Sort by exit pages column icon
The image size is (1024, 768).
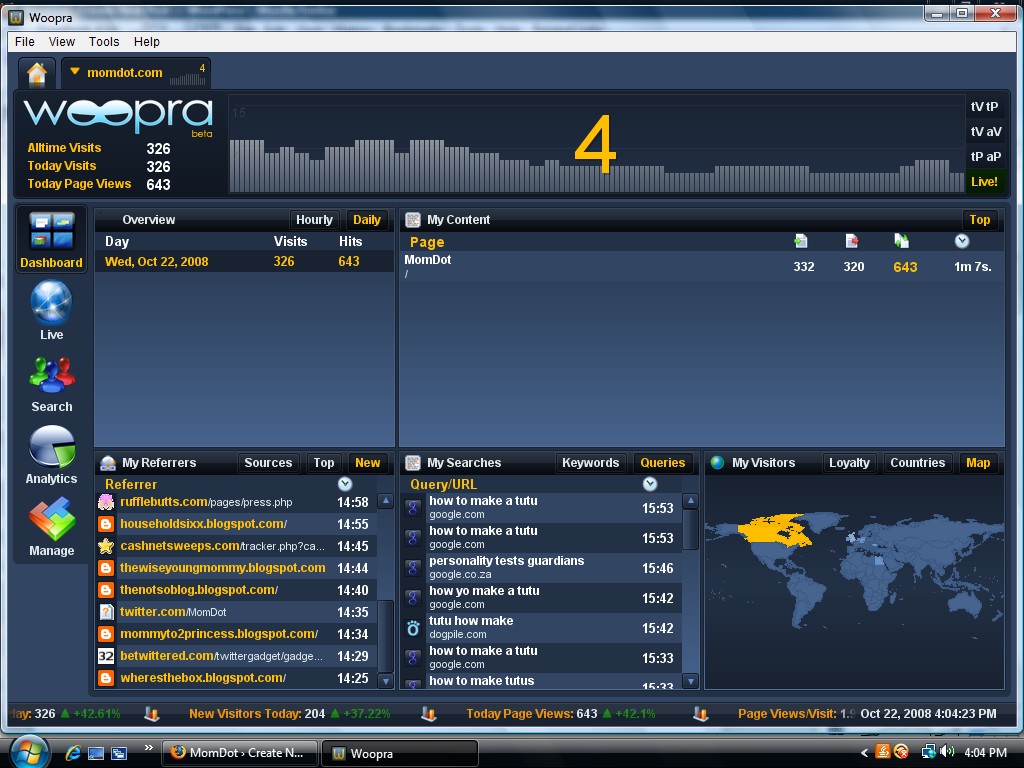(x=852, y=241)
